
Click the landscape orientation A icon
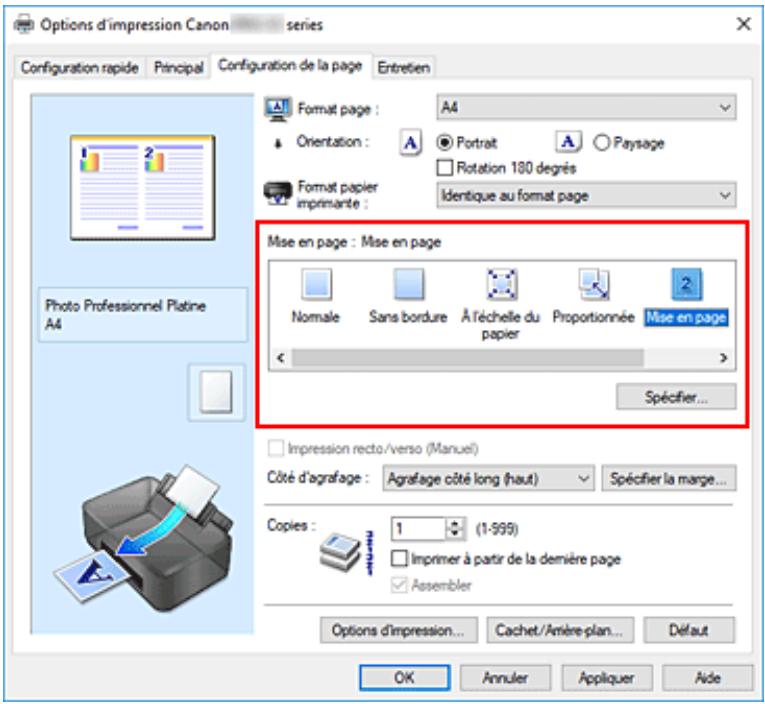click(568, 142)
